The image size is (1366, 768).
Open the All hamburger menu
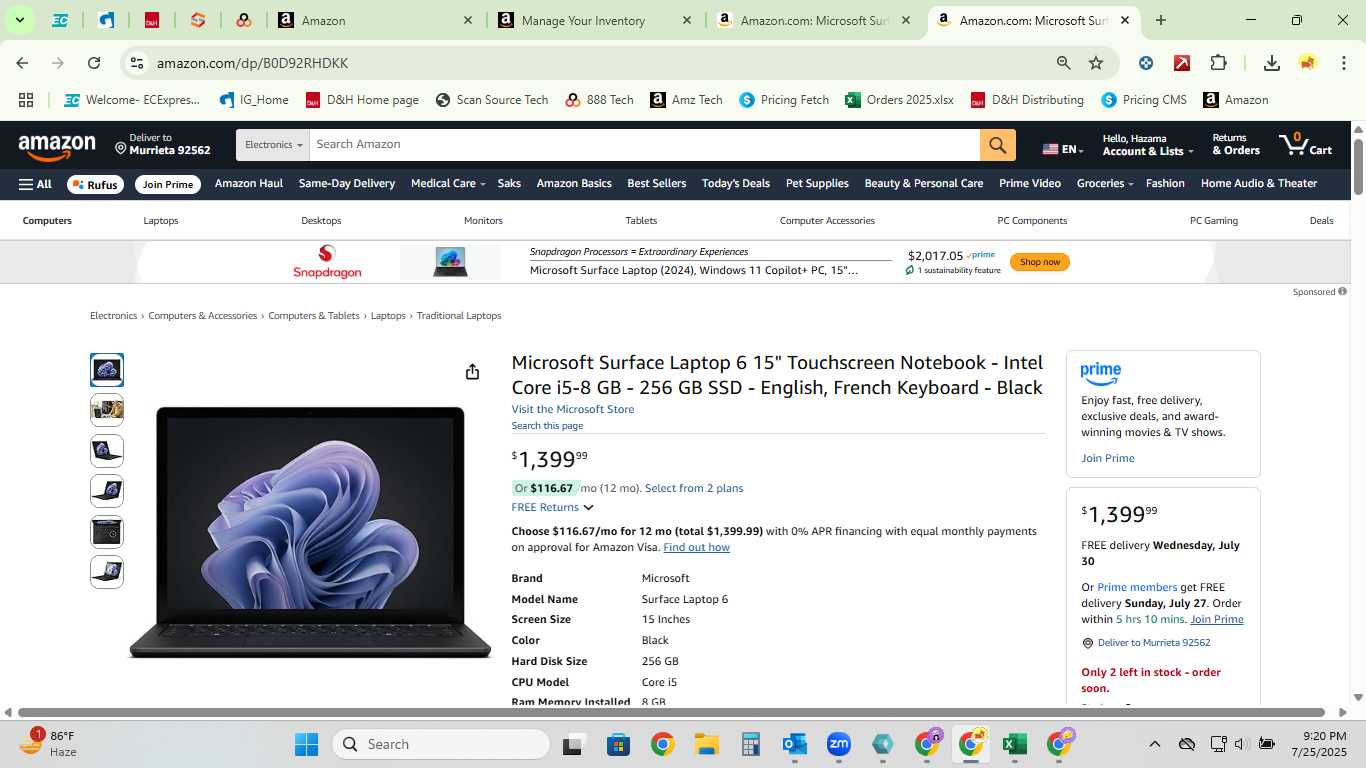(35, 184)
